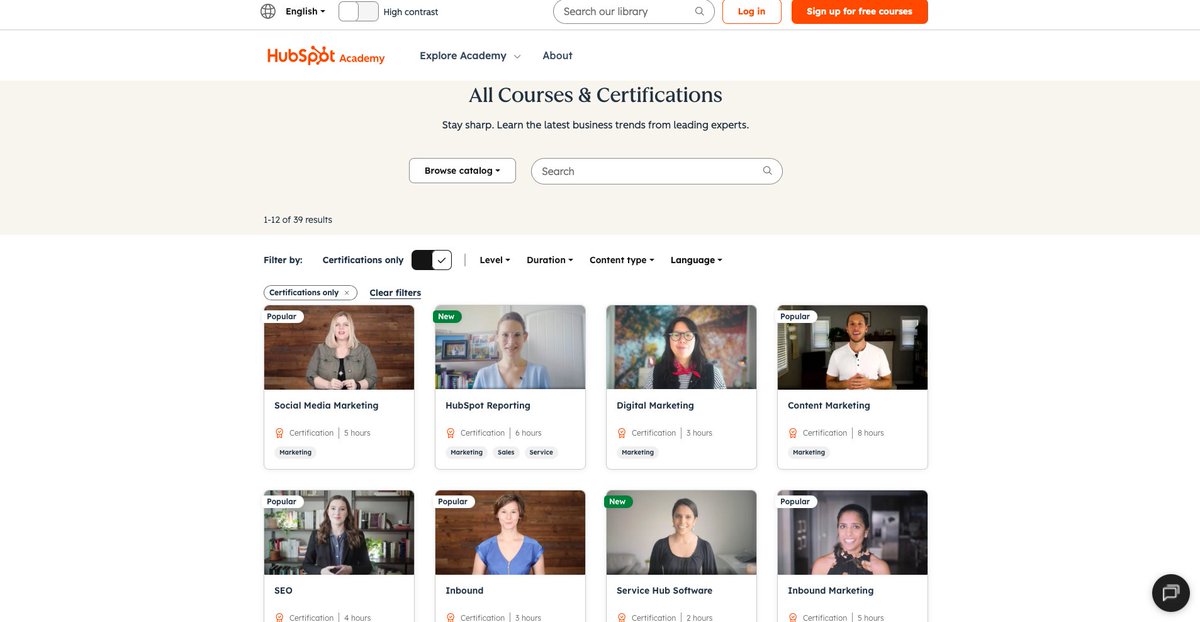Click the '8 hours' duration text

tap(871, 433)
